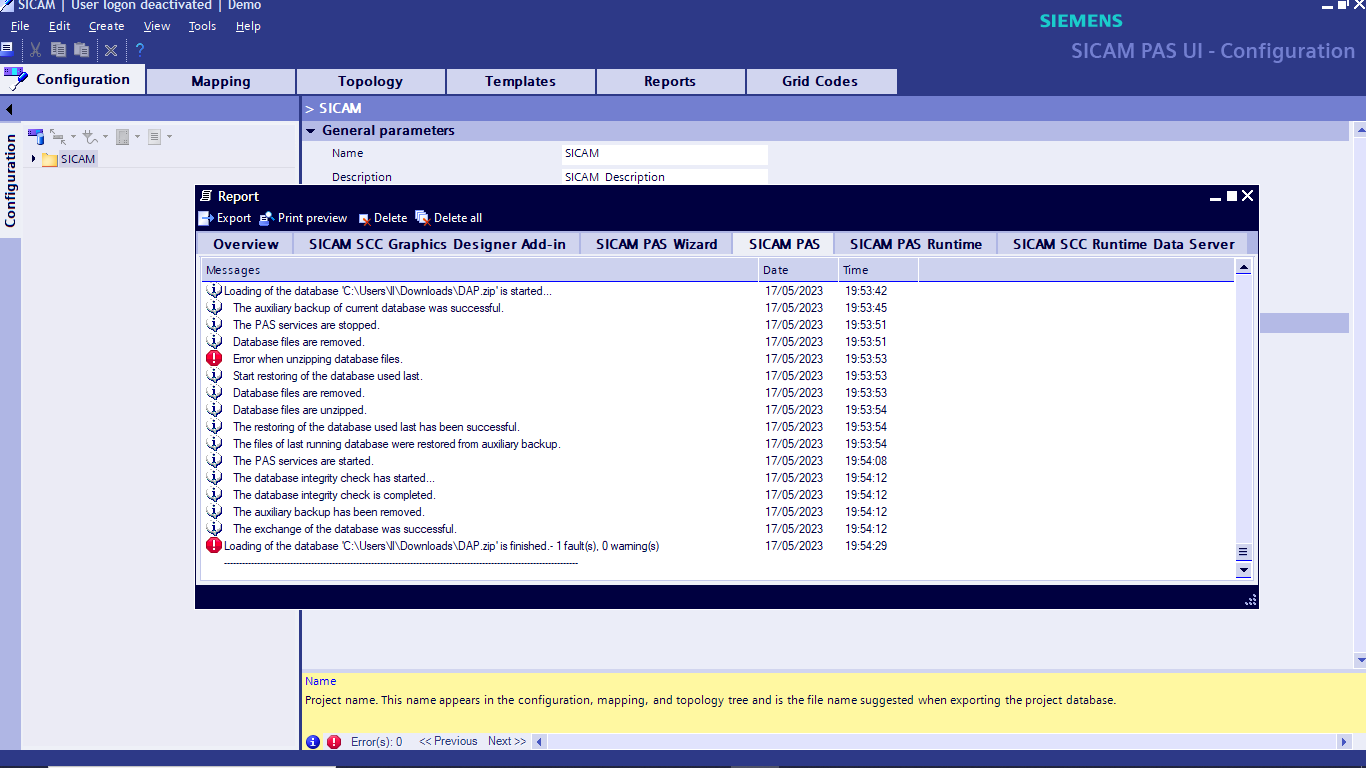Click the red error filter icon at bottom
The width and height of the screenshot is (1366, 768).
point(334,742)
